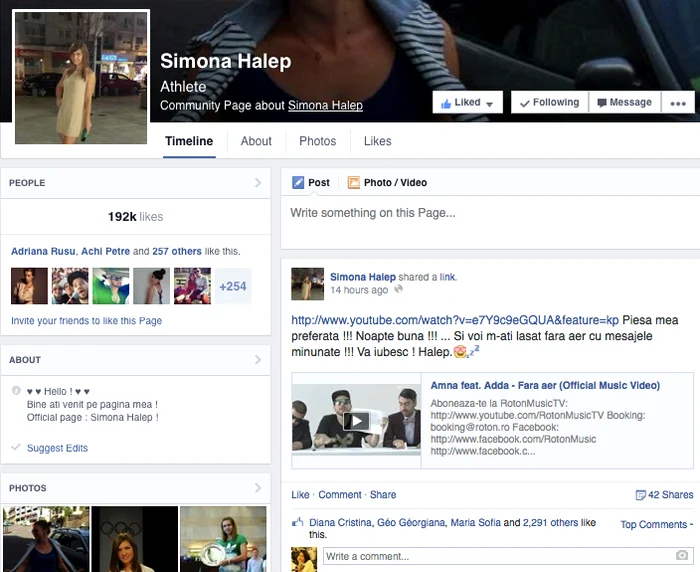The height and width of the screenshot is (572, 700).
Task: Click the pencil Post icon
Action: pos(298,183)
